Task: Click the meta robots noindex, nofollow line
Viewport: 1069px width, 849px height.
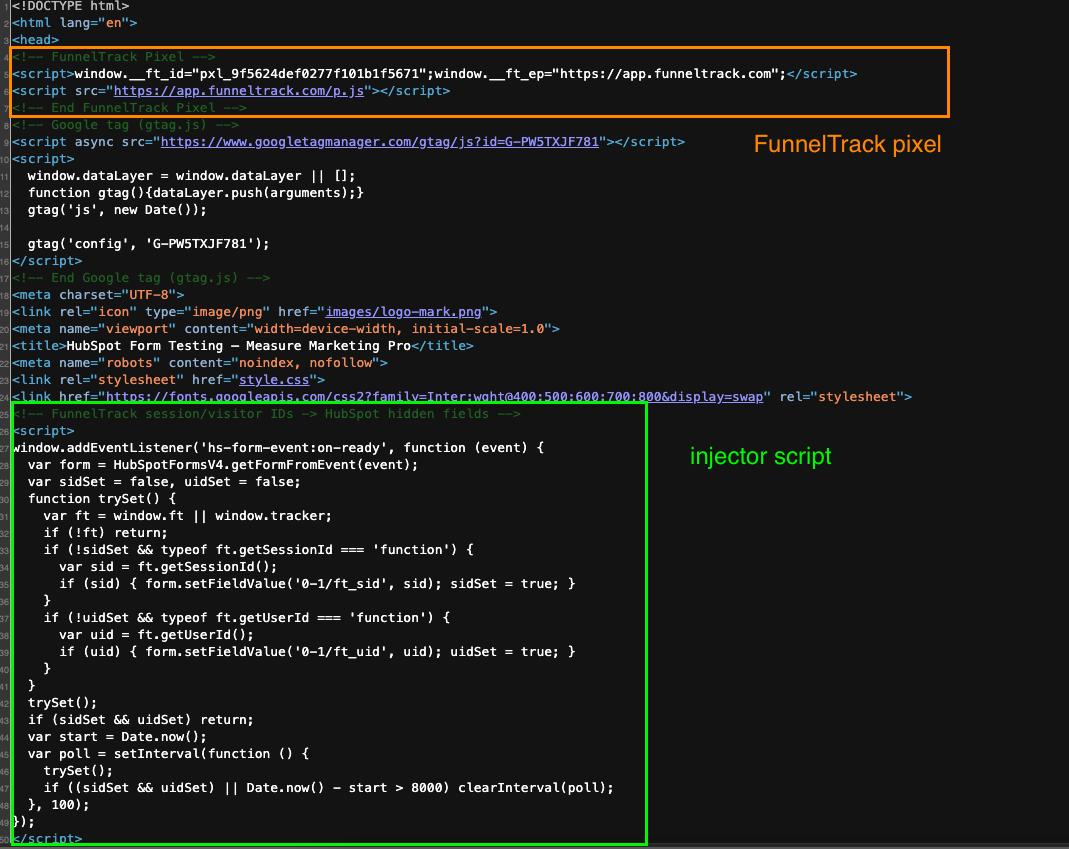Action: 200,363
